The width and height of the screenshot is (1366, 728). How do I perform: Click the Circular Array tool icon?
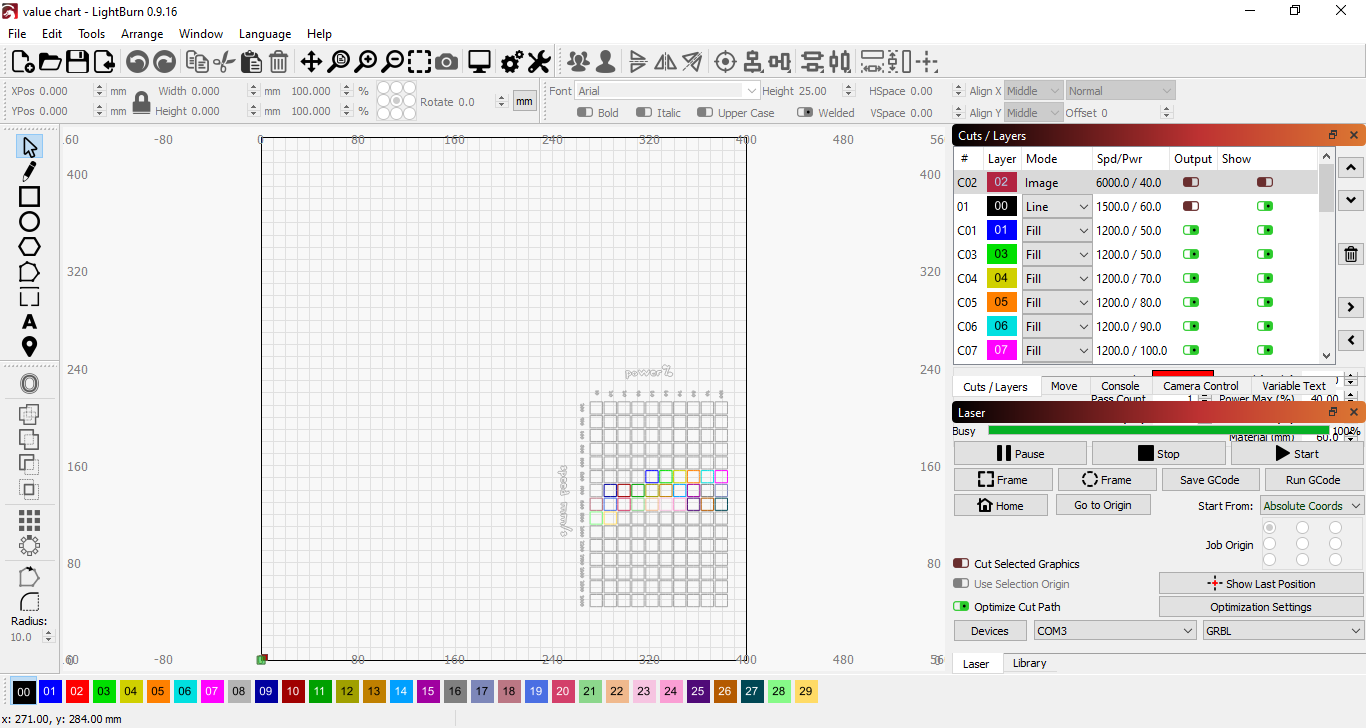[x=30, y=546]
